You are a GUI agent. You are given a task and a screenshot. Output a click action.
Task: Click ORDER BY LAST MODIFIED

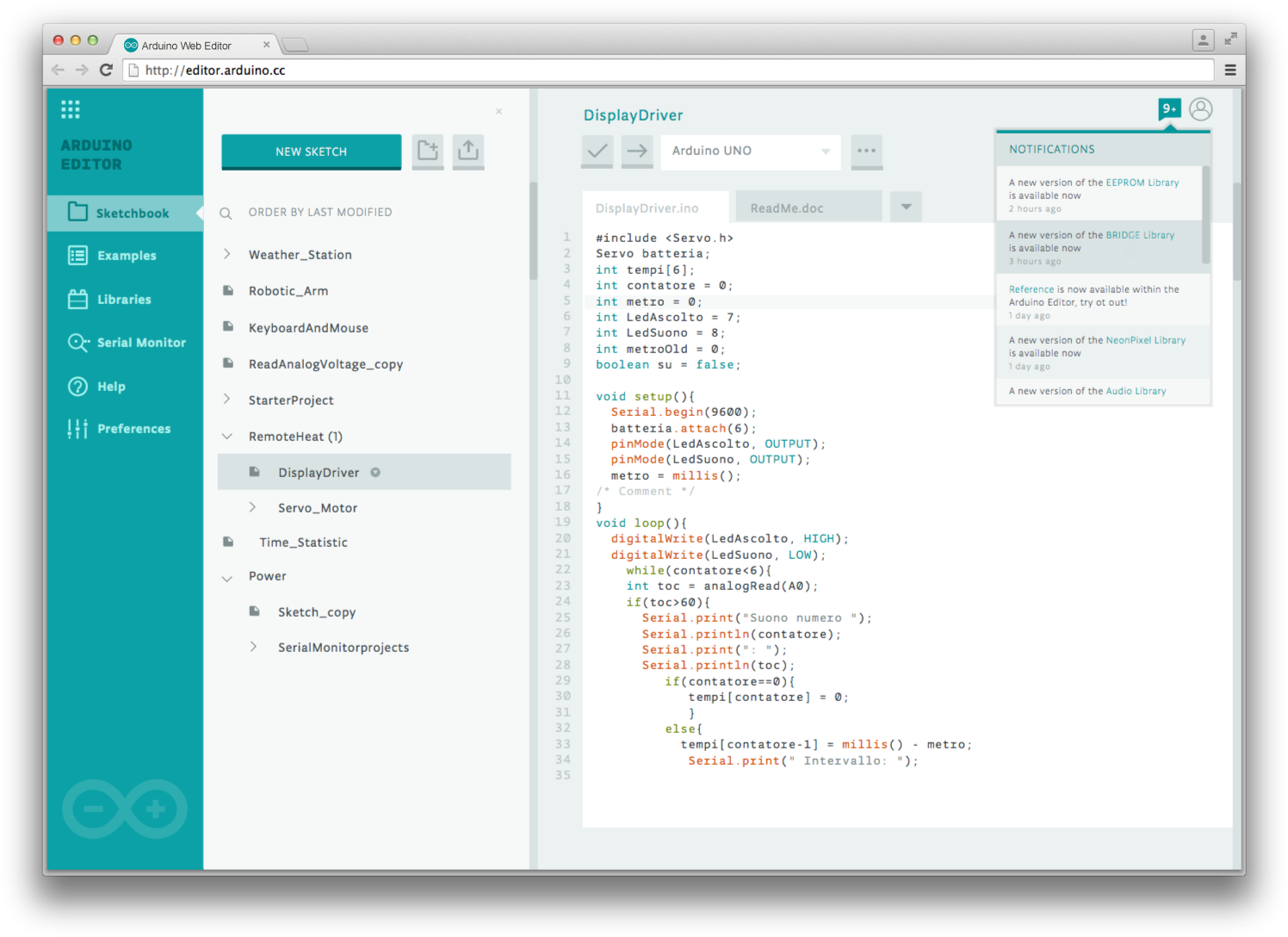click(320, 212)
